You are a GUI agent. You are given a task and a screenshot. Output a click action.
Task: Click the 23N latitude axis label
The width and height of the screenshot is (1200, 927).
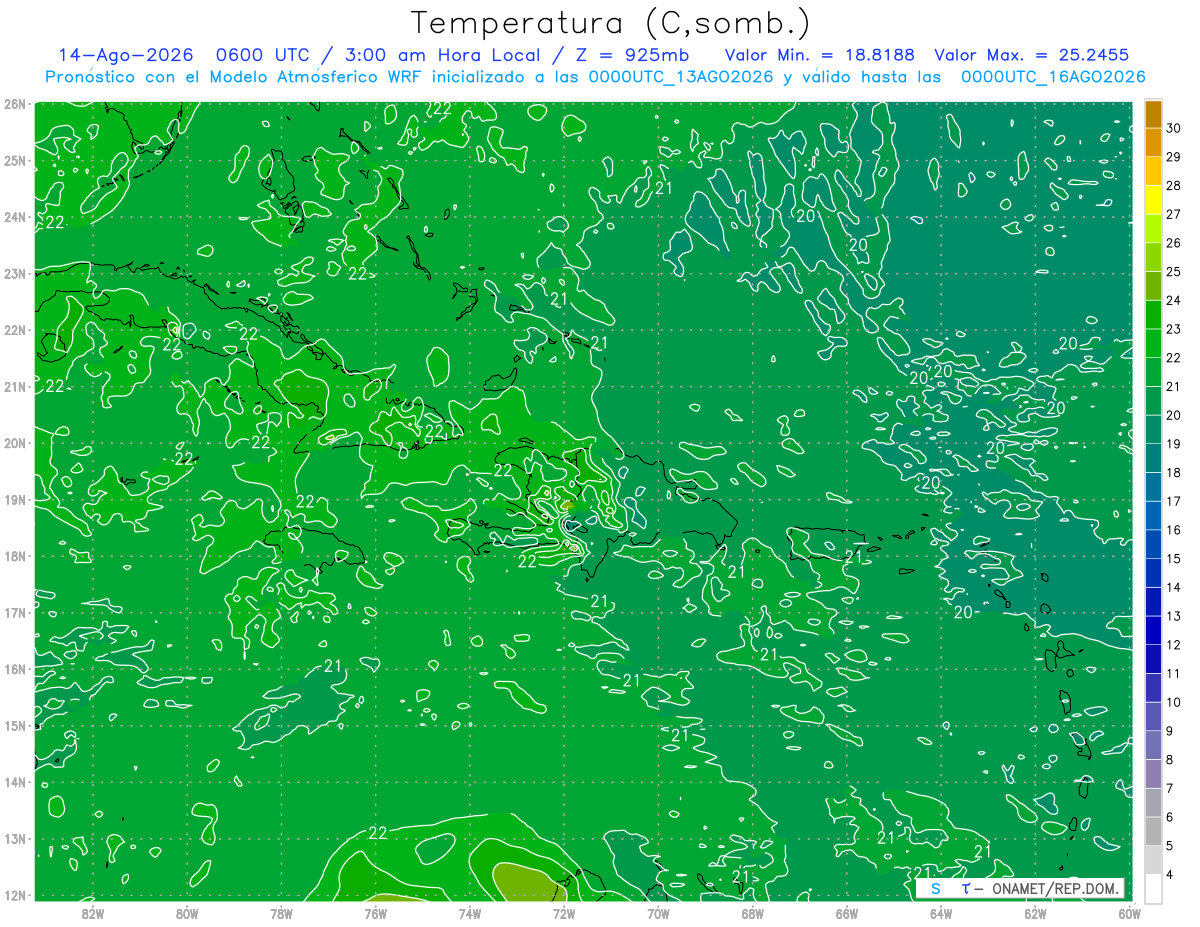point(14,273)
